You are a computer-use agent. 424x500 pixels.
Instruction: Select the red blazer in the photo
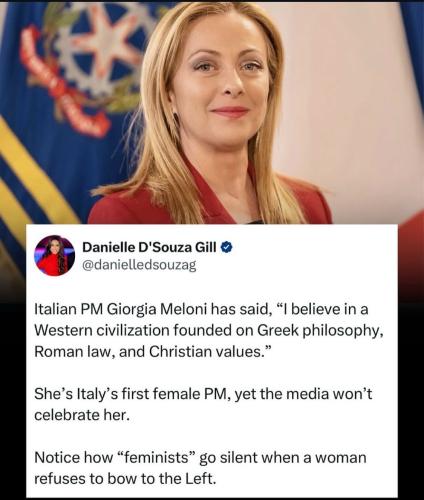tap(210, 200)
